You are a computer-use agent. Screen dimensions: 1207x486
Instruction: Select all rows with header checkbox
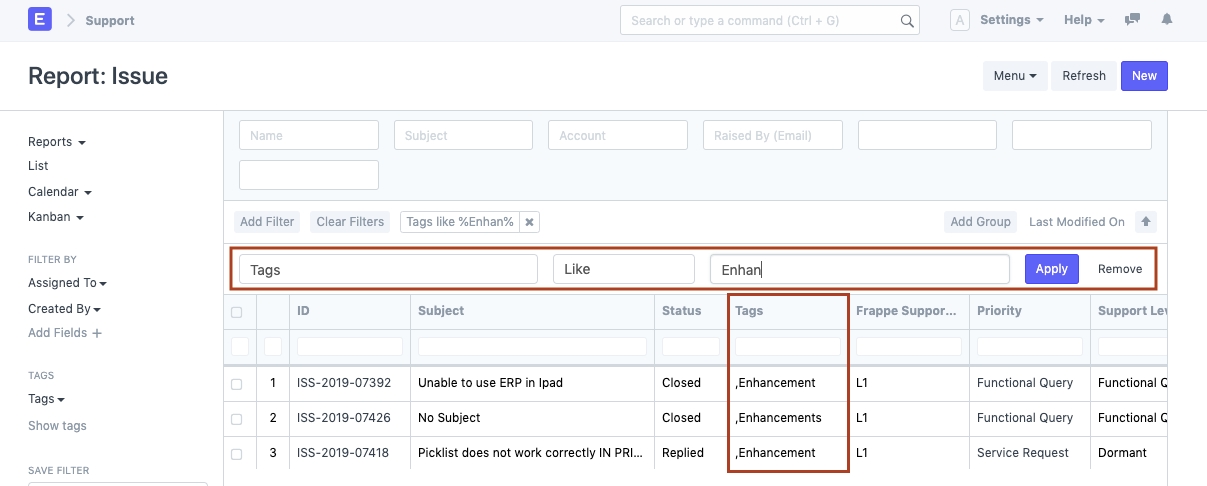coord(237,312)
